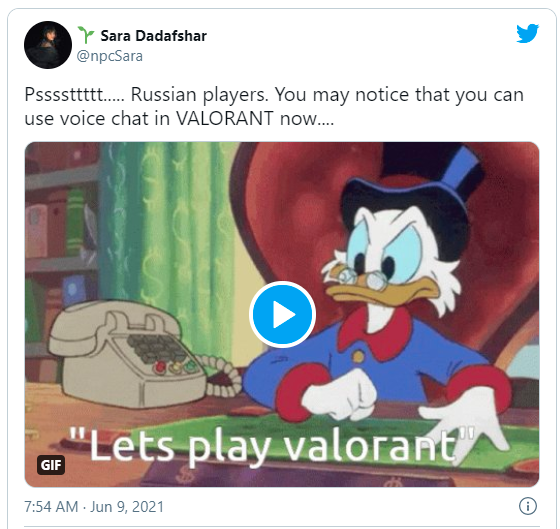This screenshot has height=529, width=560.
Task: Click the green seedling emoji by the name
Action: coord(86,35)
